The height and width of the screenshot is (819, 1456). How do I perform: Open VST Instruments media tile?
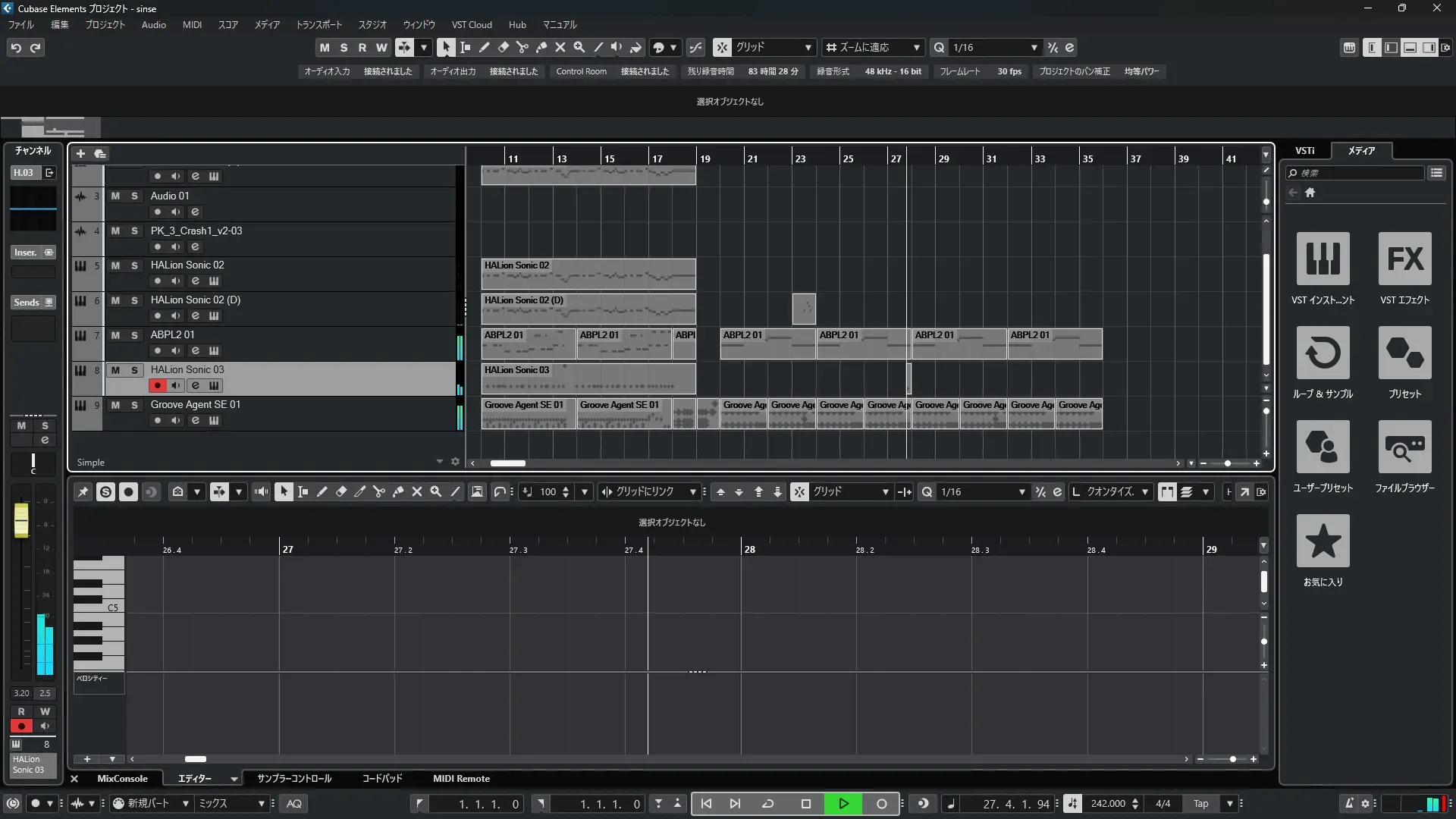pos(1323,259)
